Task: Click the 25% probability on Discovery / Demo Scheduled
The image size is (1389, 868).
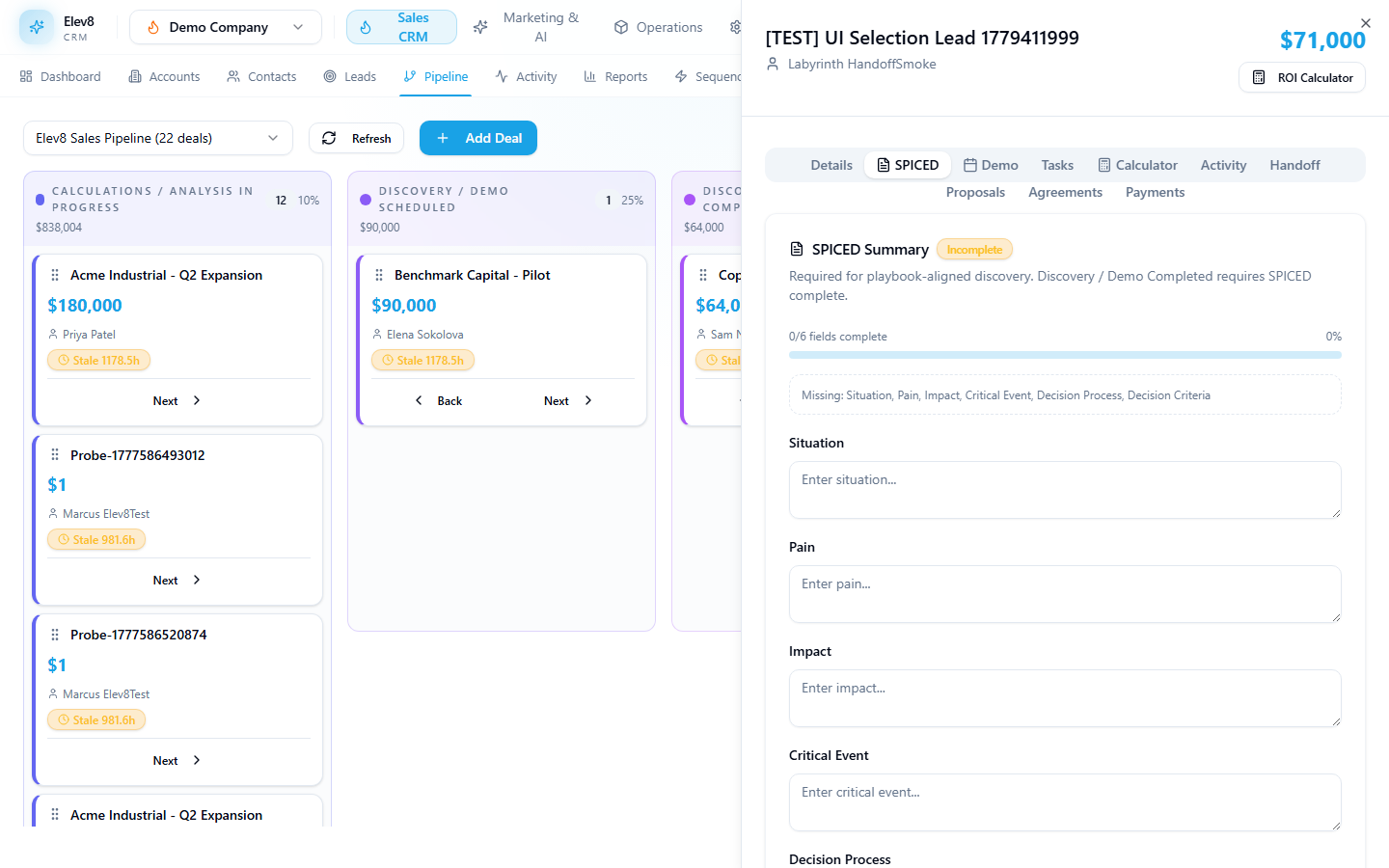Action: pyautogui.click(x=632, y=201)
